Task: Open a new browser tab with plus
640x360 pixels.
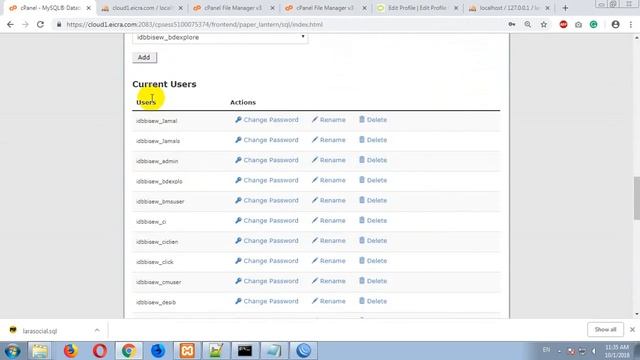Action: click(x=565, y=8)
